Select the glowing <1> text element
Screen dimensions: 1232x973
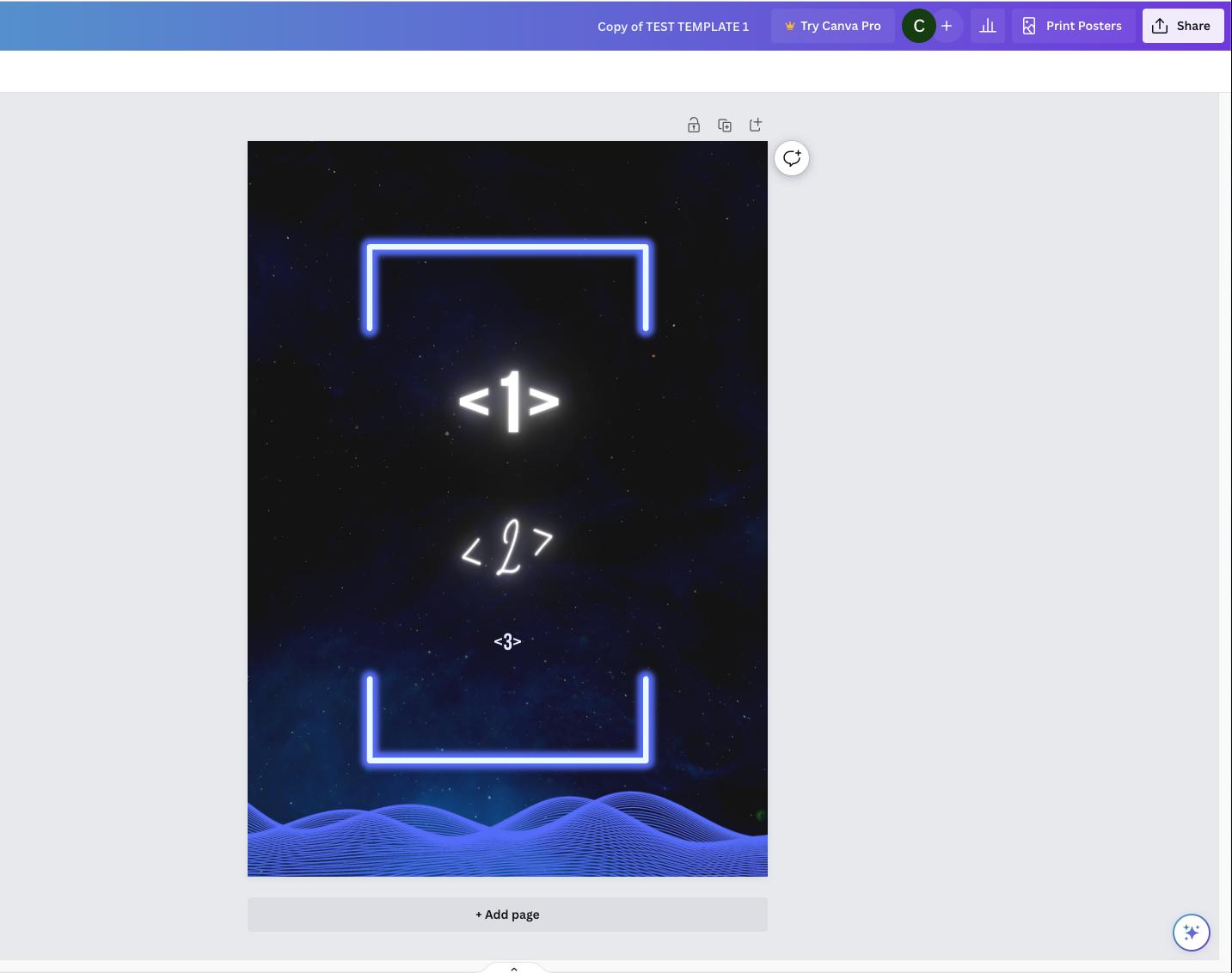(x=509, y=401)
